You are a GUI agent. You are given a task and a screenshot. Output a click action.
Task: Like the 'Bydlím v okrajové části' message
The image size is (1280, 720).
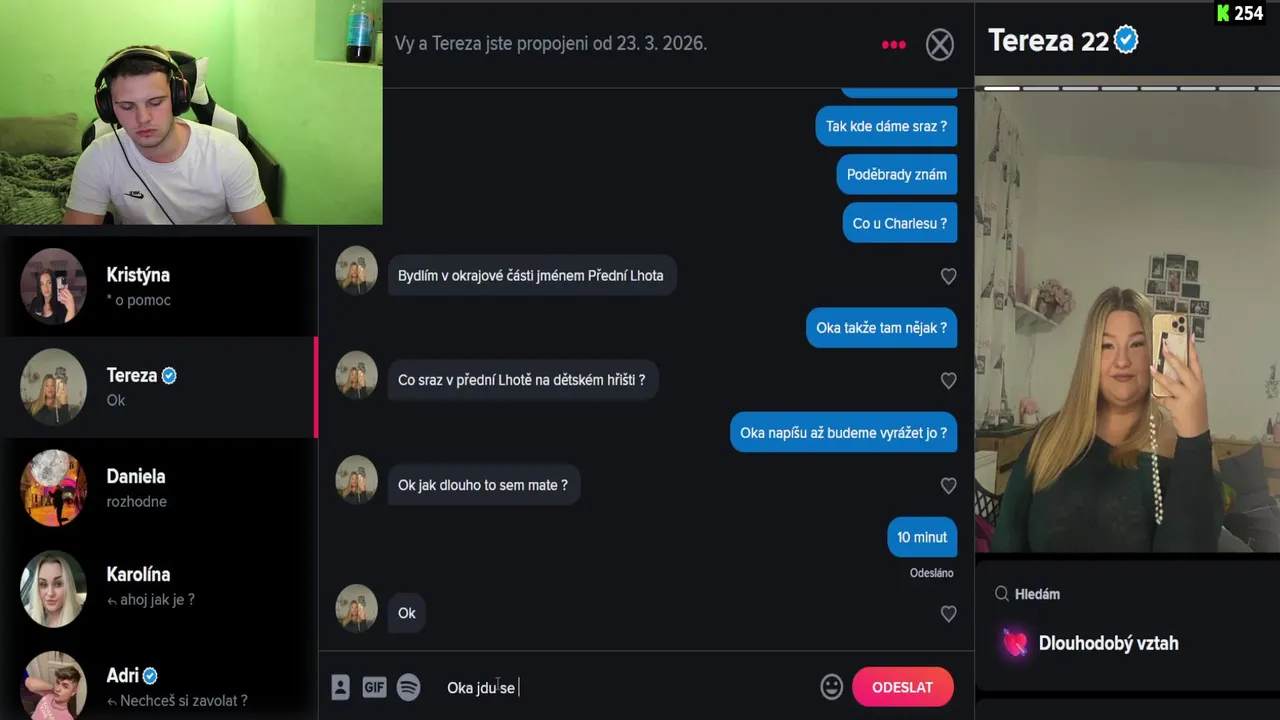pyautogui.click(x=948, y=276)
